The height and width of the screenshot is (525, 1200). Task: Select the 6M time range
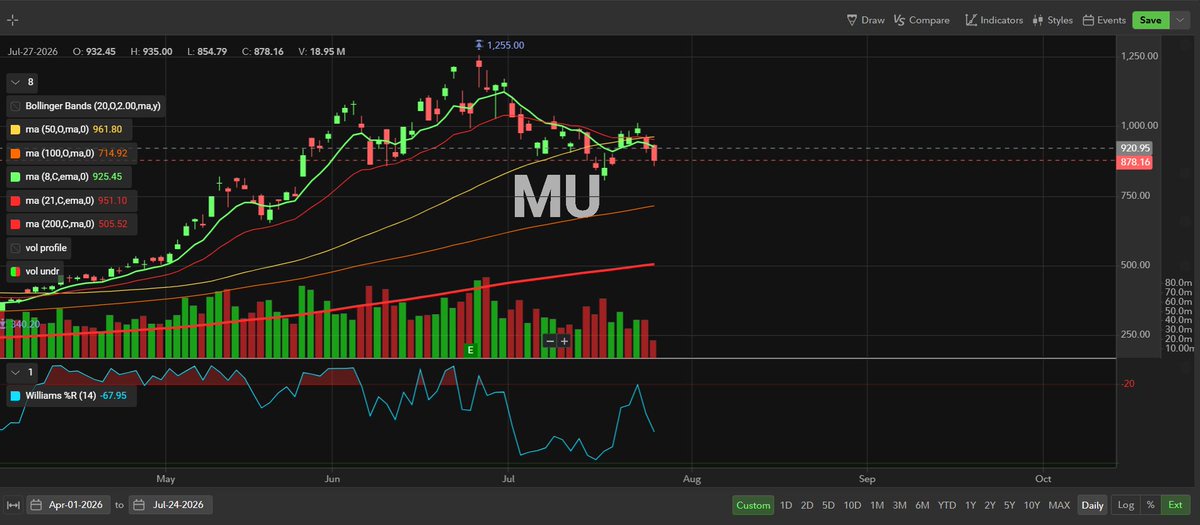click(x=921, y=505)
